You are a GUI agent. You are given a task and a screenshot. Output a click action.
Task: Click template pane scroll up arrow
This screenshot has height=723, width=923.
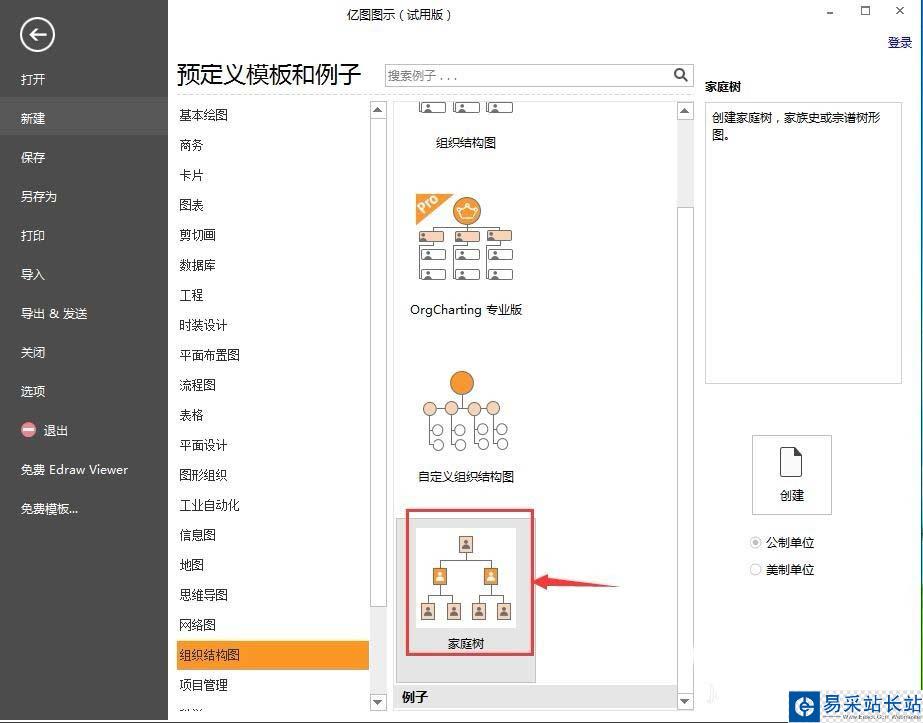tap(685, 110)
